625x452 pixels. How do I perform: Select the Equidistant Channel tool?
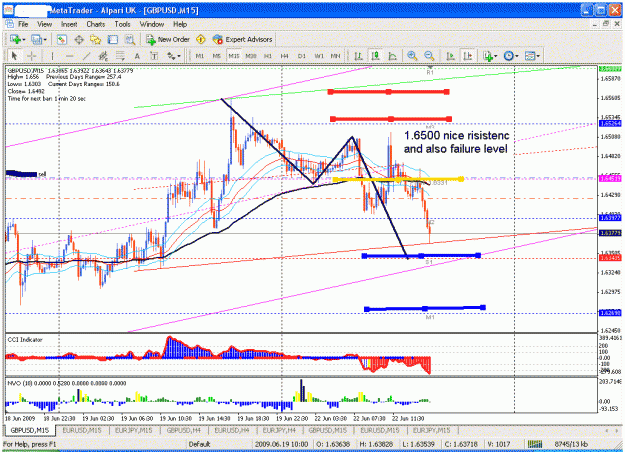click(x=103, y=56)
